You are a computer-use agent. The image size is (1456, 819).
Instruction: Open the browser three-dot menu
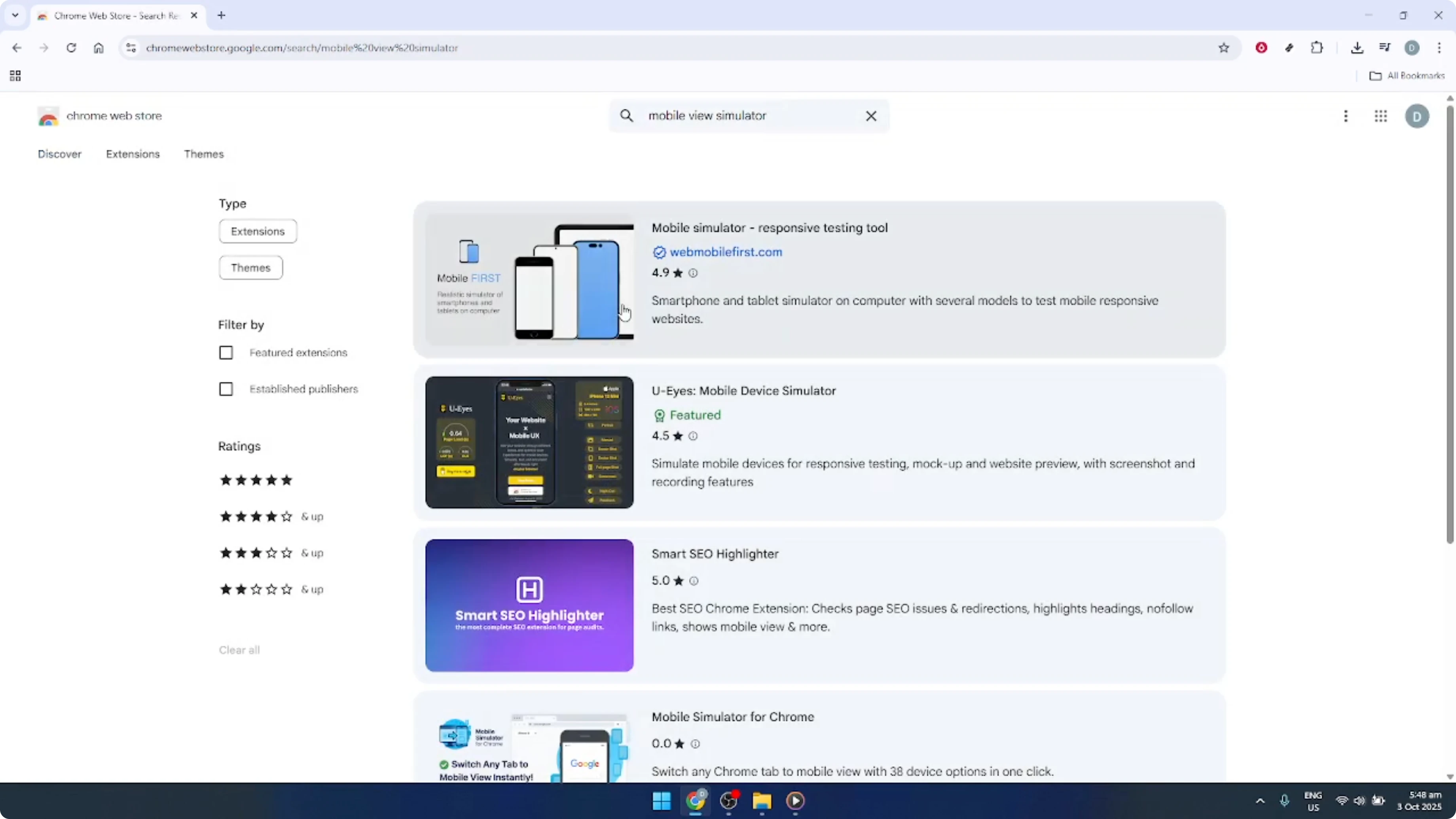pyautogui.click(x=1440, y=47)
